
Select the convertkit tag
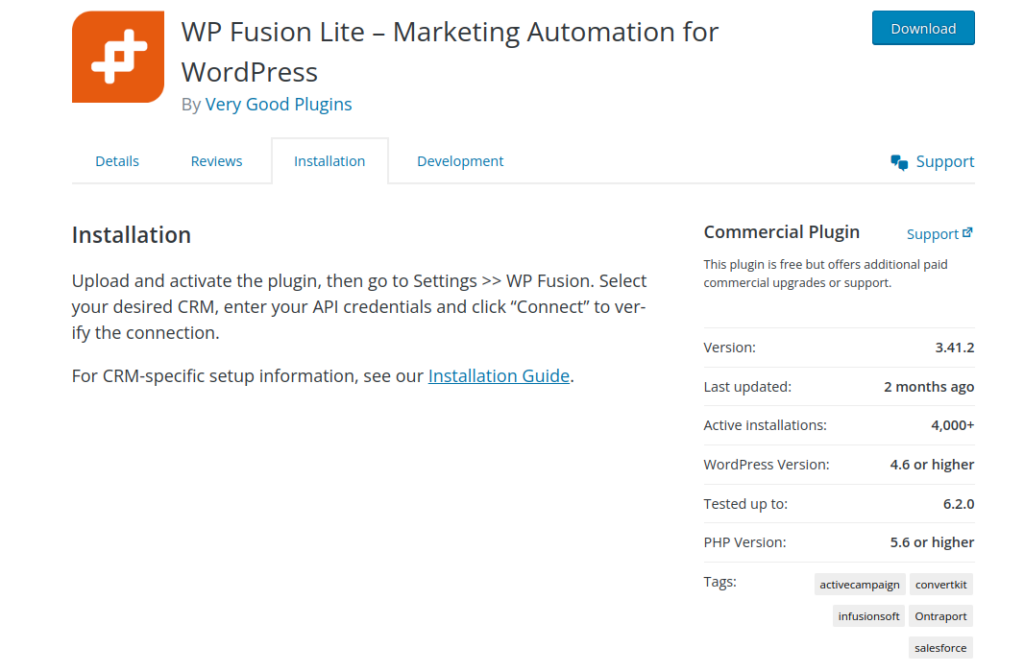pos(940,584)
